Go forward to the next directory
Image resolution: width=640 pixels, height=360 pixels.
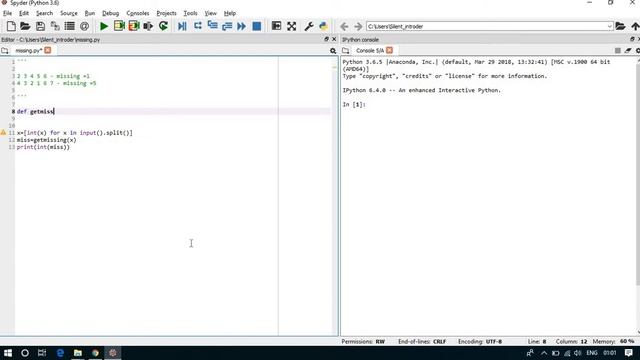(x=358, y=27)
